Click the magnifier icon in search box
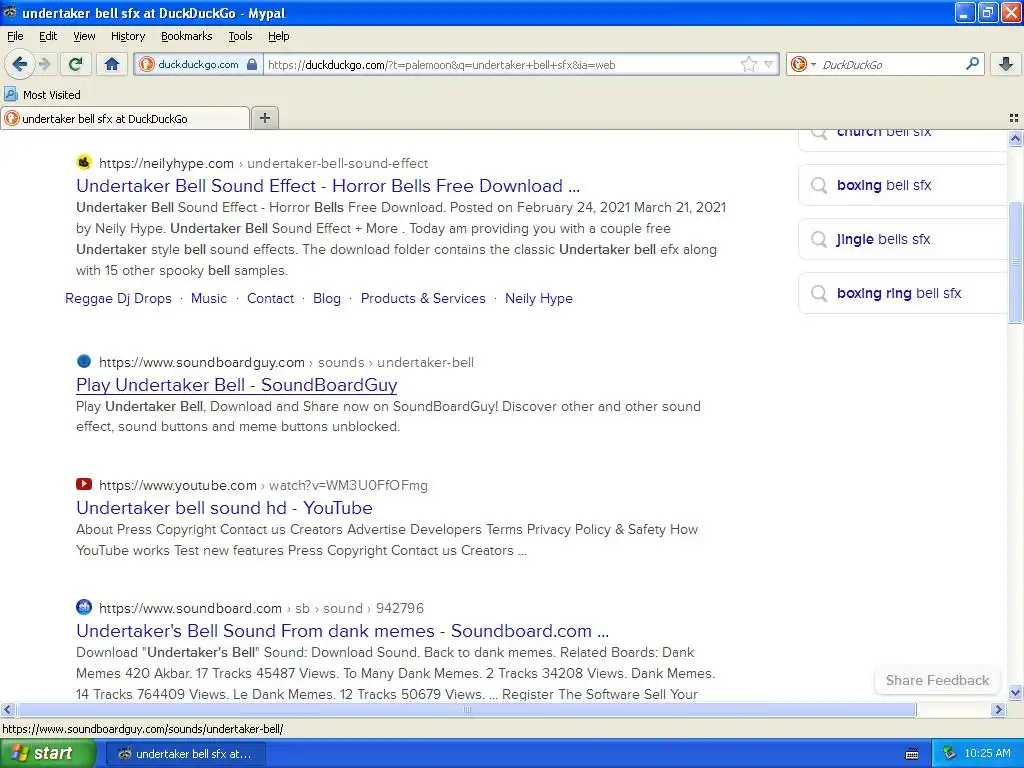 [x=972, y=64]
